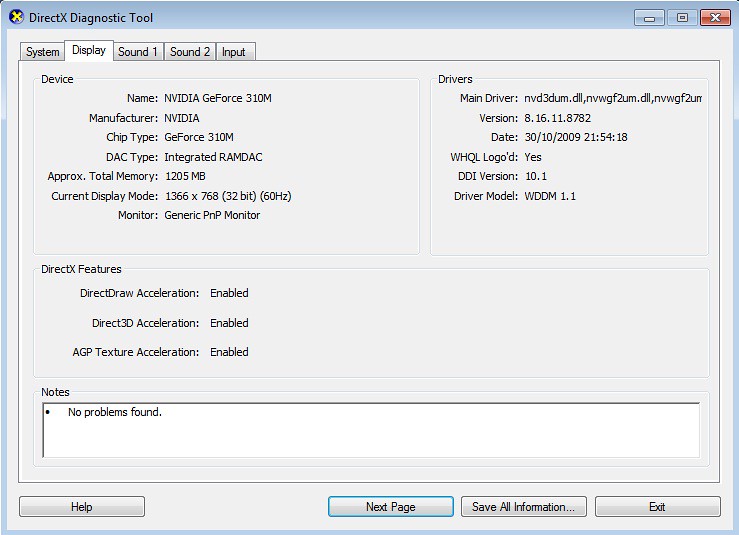This screenshot has width=739, height=535.
Task: Click the device name 'NVIDIA GeForce 310M'
Action: tap(218, 98)
